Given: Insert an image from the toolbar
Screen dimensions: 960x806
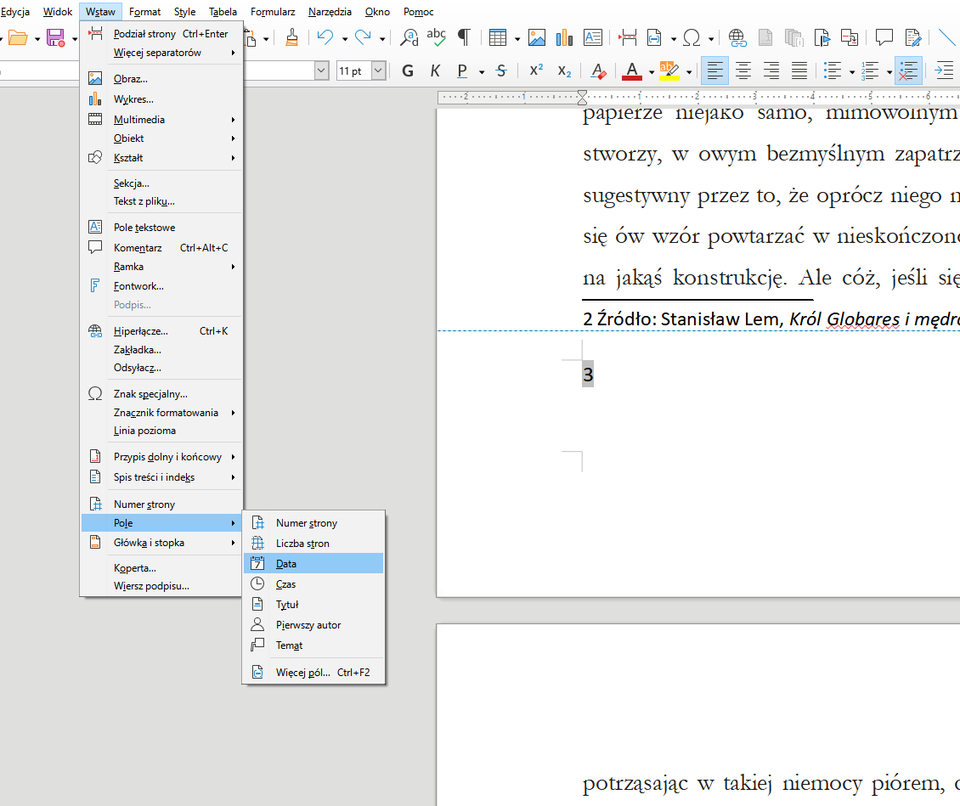Looking at the screenshot, I should click(x=536, y=37).
